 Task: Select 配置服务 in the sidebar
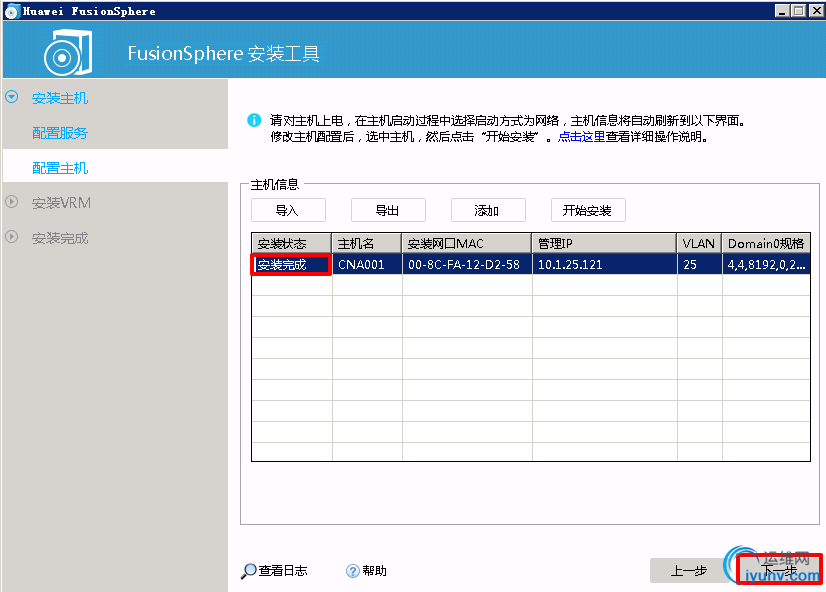(60, 133)
